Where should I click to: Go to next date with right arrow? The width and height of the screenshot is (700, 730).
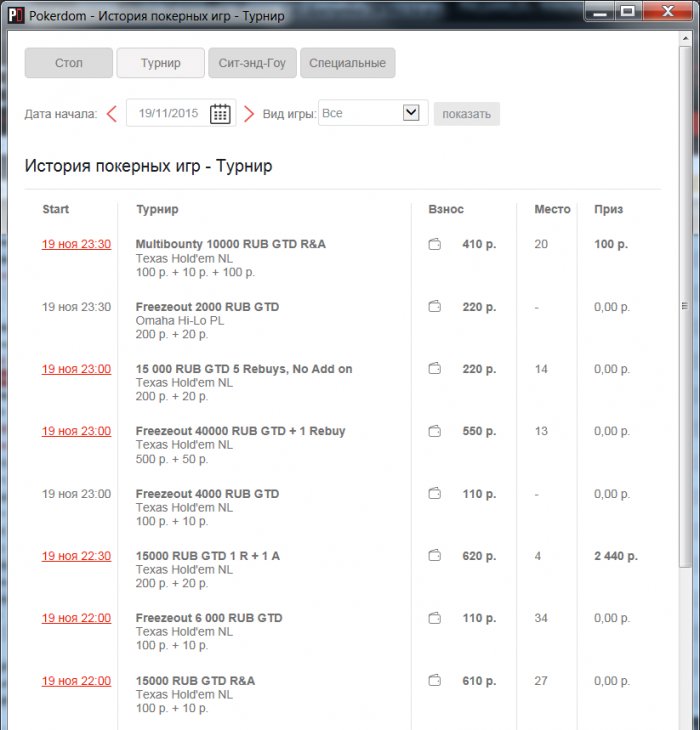coord(249,114)
